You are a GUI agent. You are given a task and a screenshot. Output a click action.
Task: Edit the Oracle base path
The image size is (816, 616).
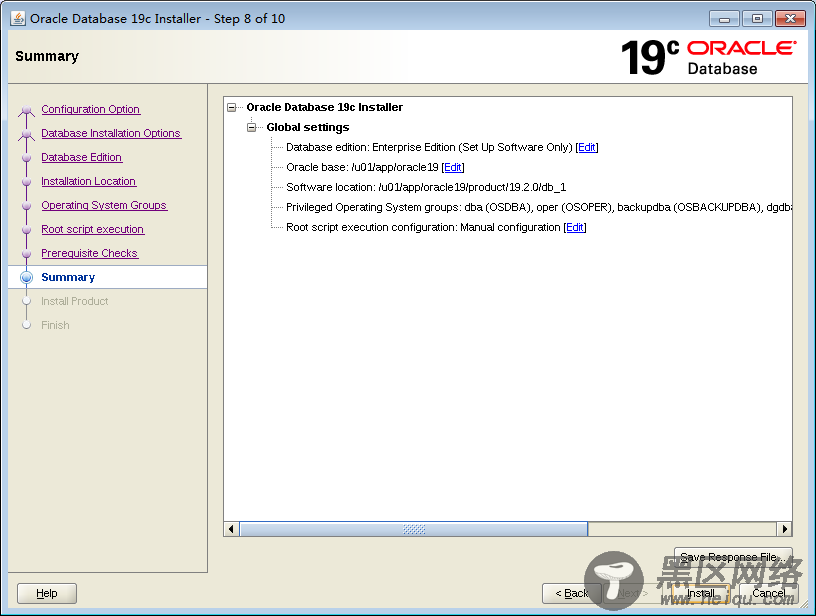click(x=453, y=167)
